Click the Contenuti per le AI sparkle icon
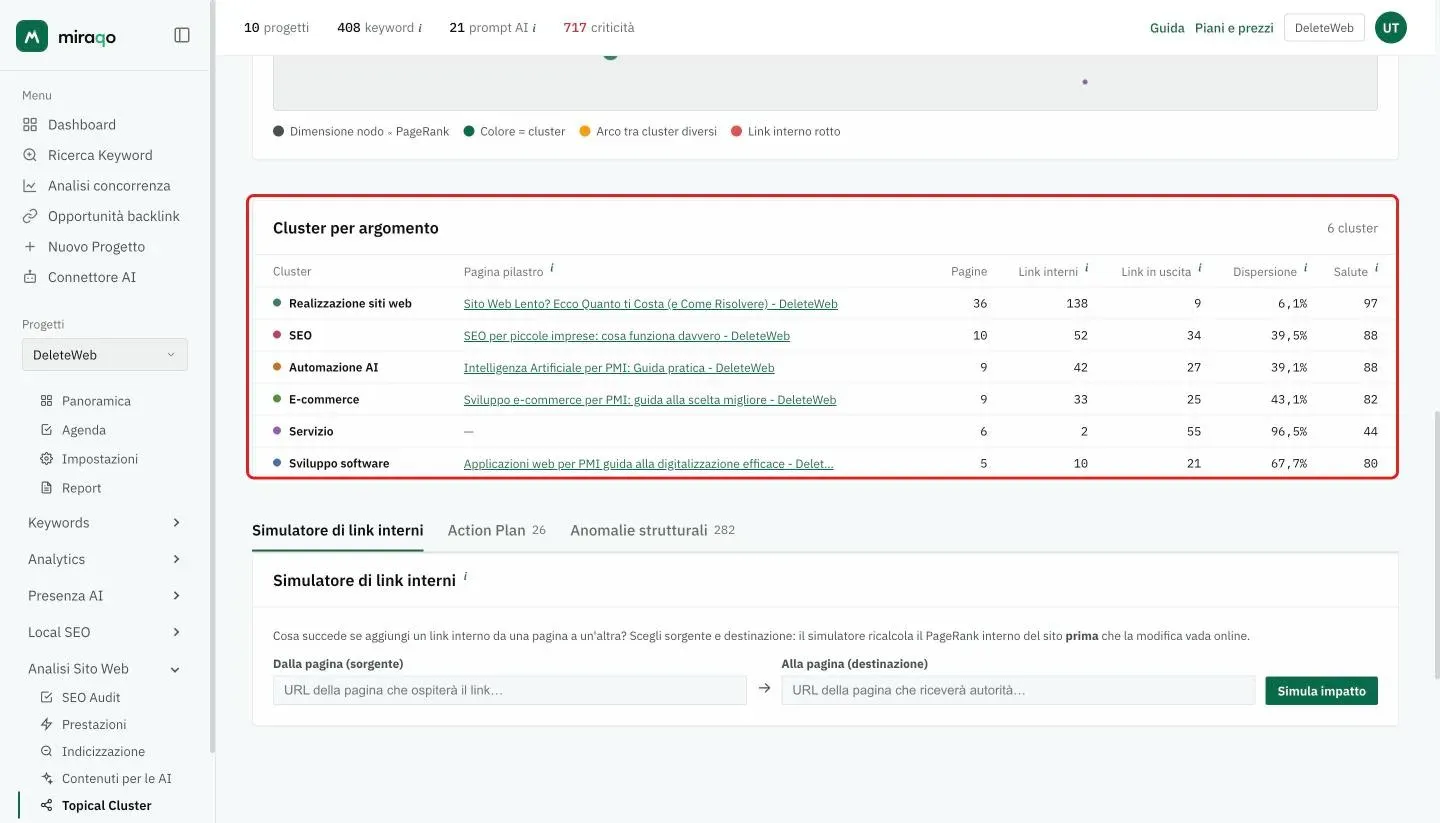1440x823 pixels. 46,778
